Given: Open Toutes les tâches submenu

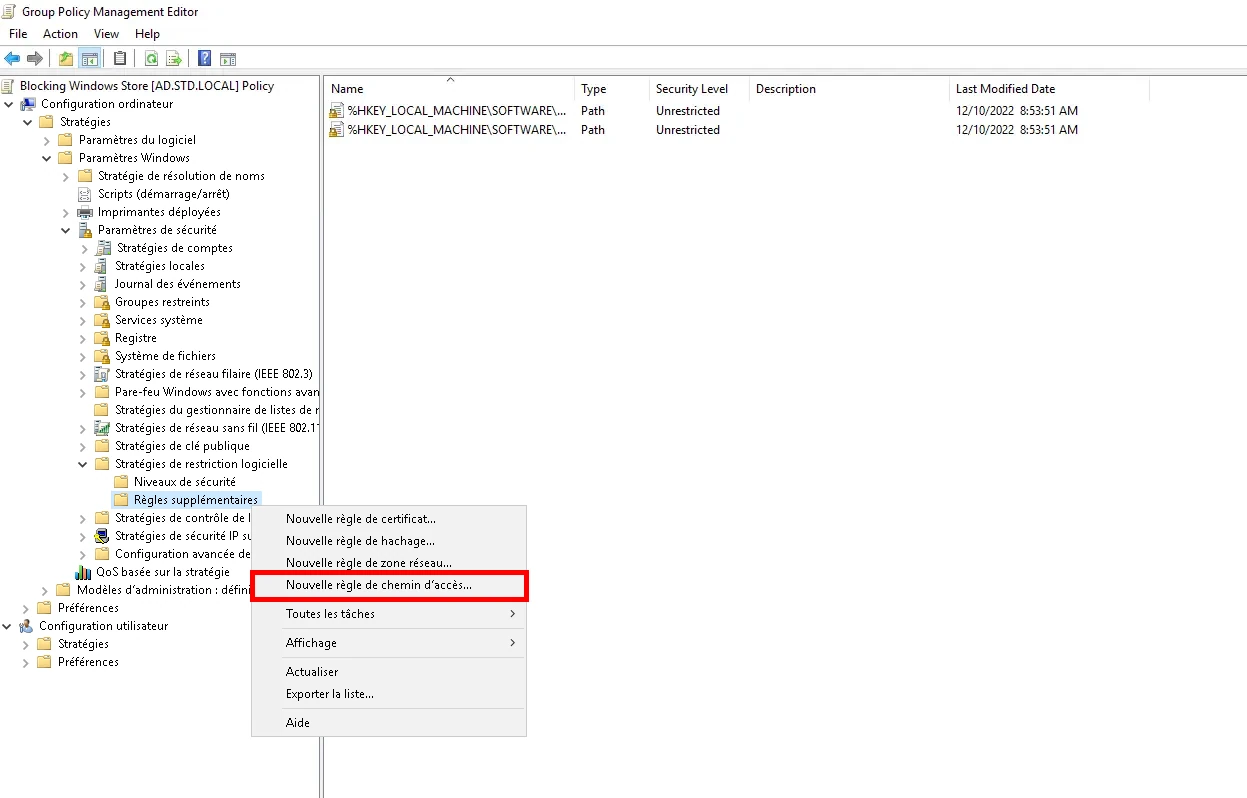Looking at the screenshot, I should click(x=330, y=614).
